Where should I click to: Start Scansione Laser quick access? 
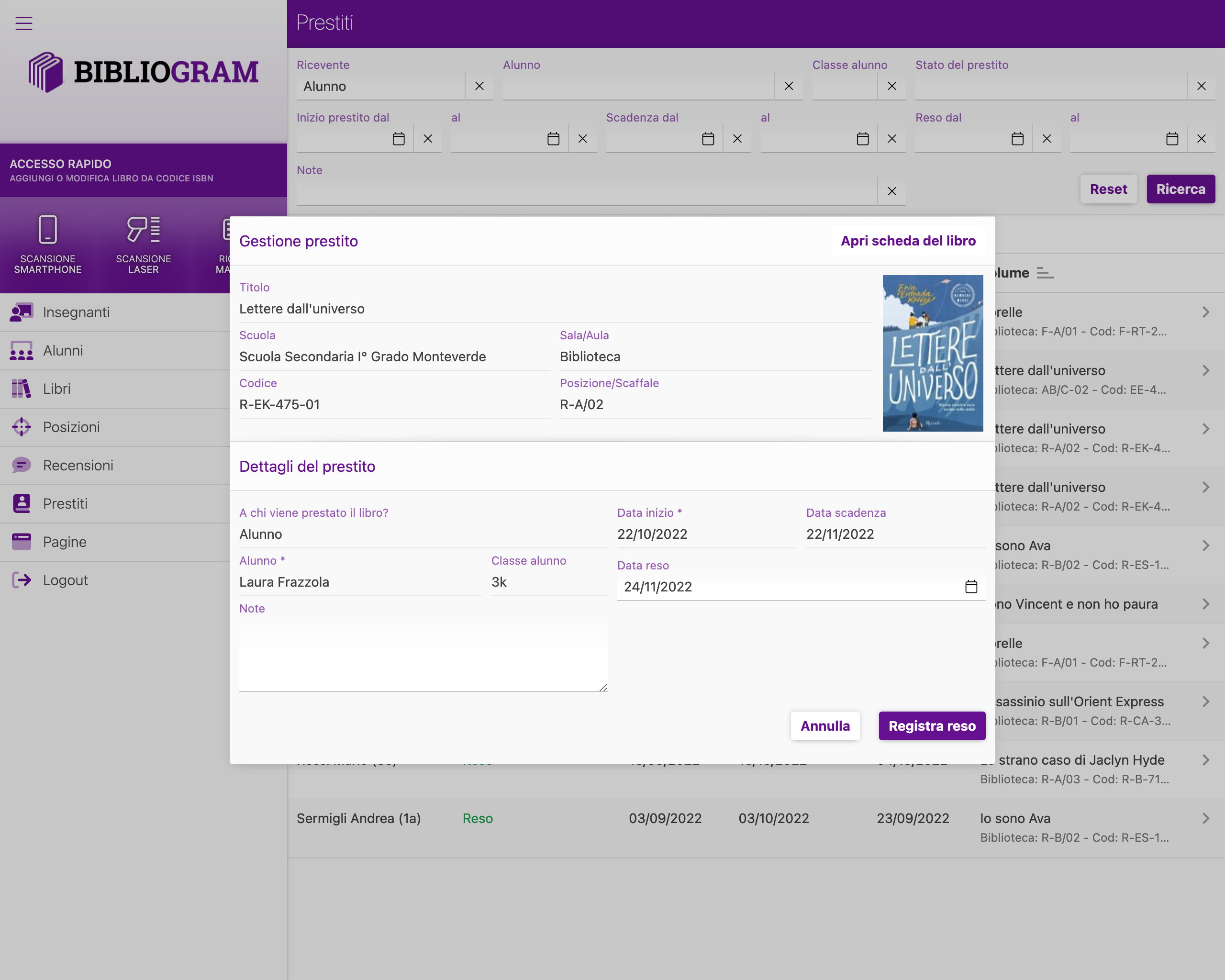(143, 245)
